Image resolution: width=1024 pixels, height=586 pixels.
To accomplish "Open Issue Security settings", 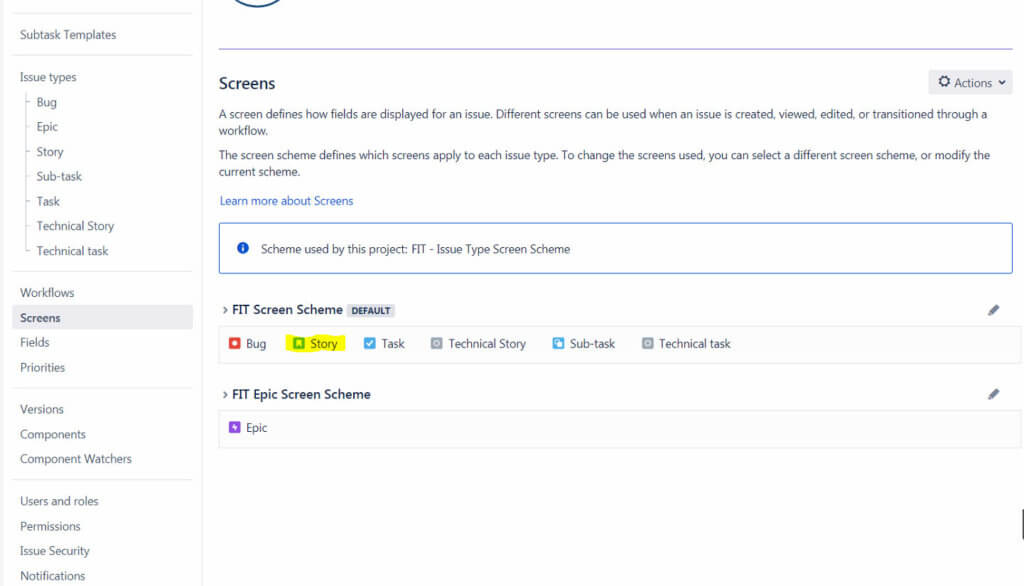I will pyautogui.click(x=54, y=551).
